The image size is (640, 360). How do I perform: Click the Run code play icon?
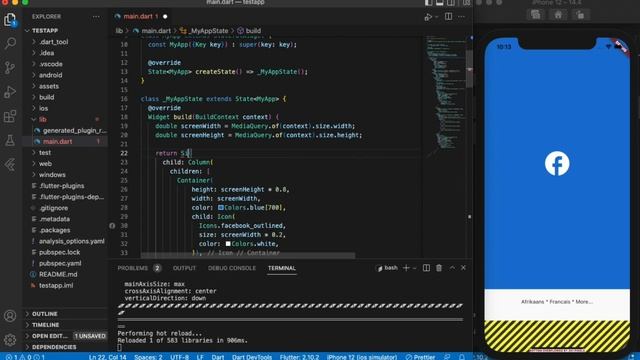(428, 17)
